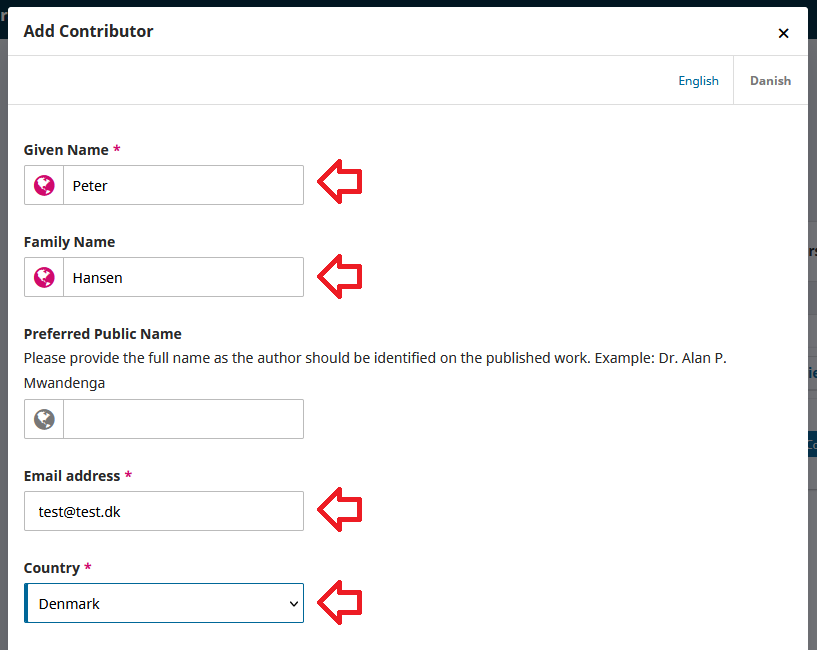Switch to the Danish language tab

coord(770,81)
